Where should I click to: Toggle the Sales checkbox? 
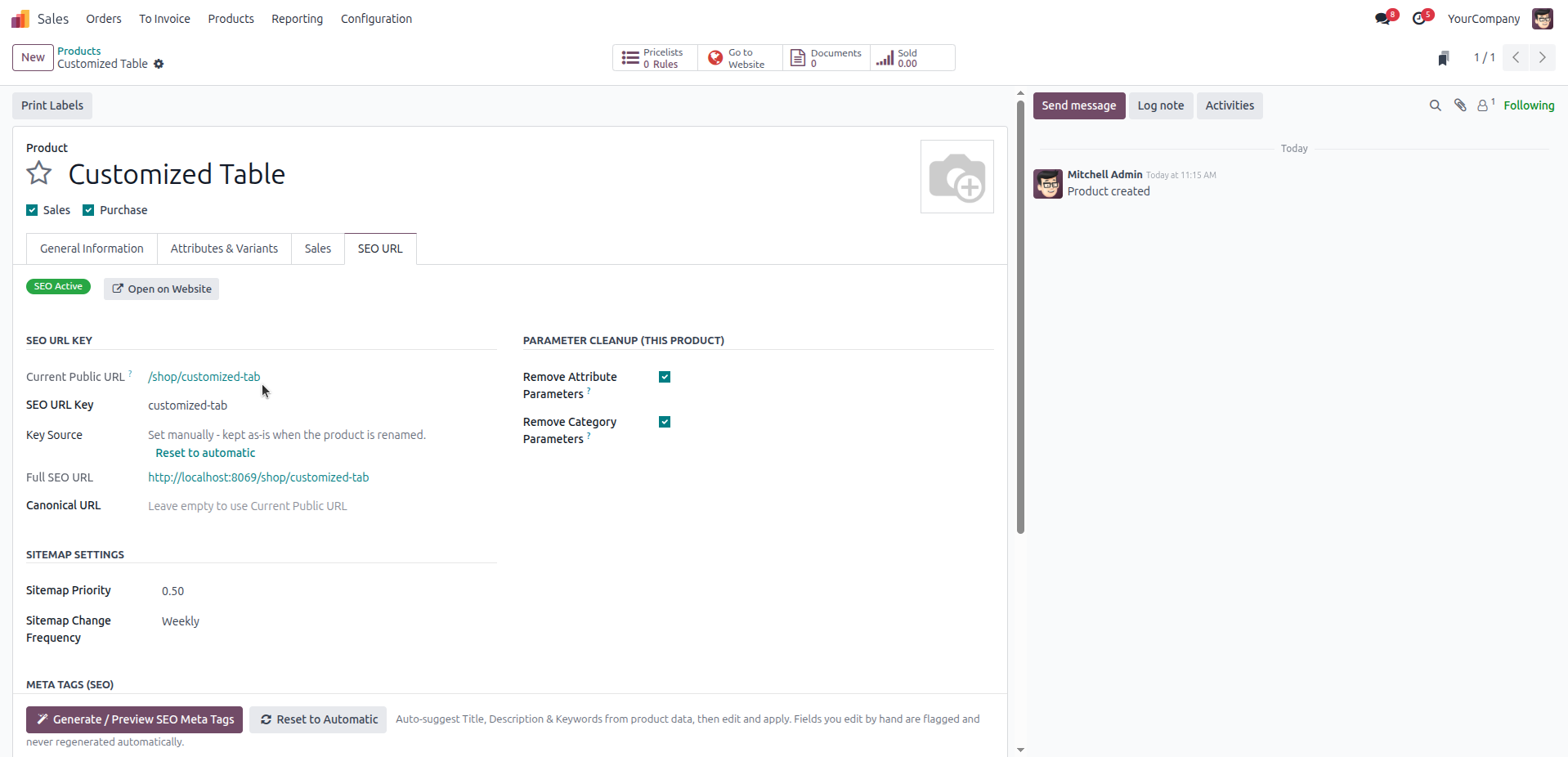[32, 210]
